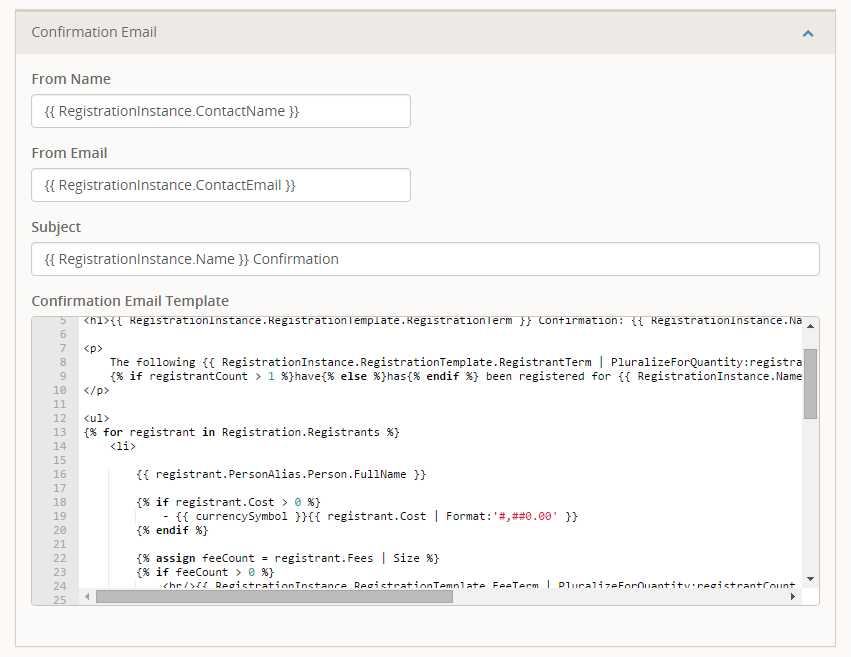The height and width of the screenshot is (657, 851).
Task: Select the Subject input field
Action: (425, 259)
